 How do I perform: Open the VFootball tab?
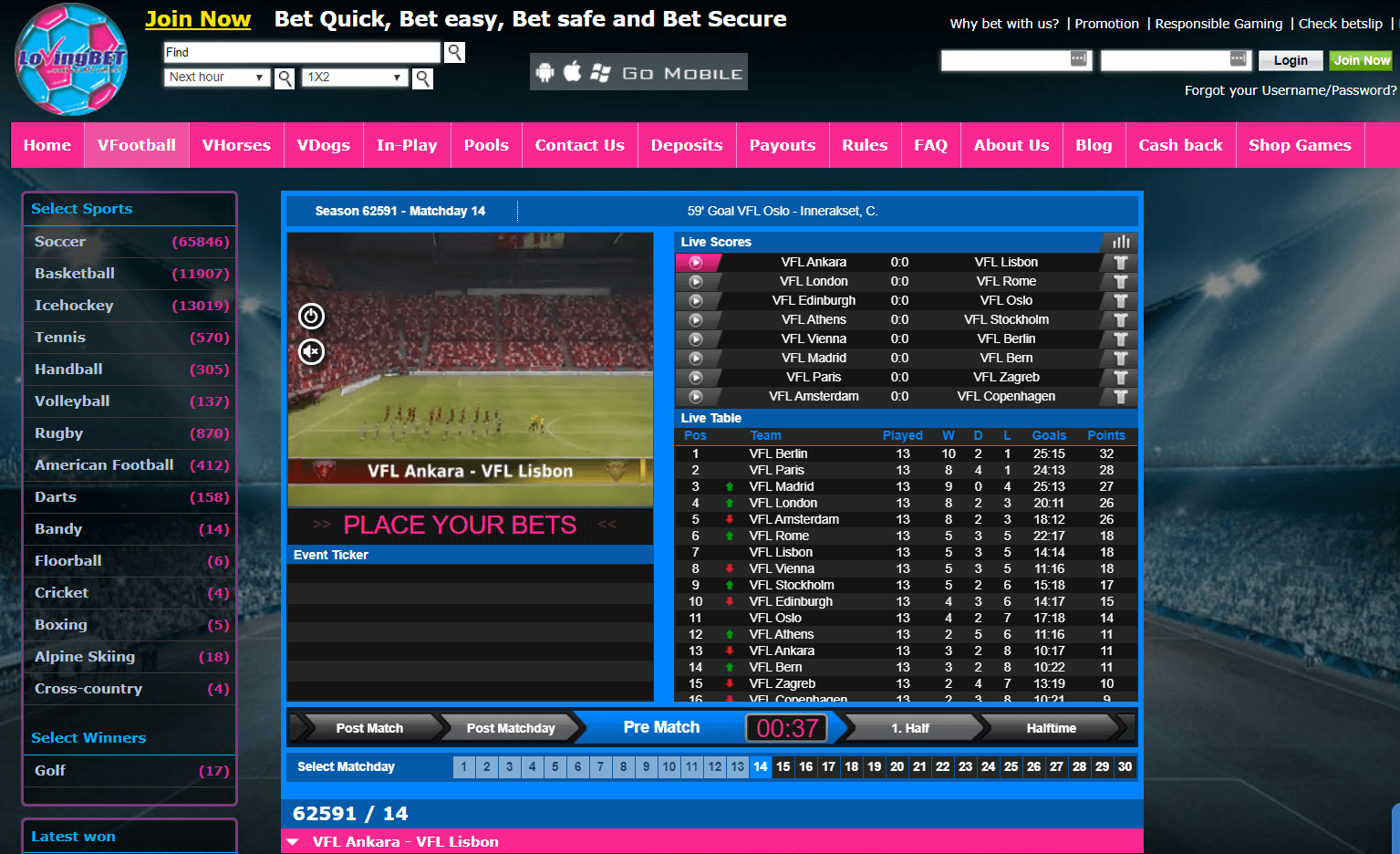coord(137,145)
